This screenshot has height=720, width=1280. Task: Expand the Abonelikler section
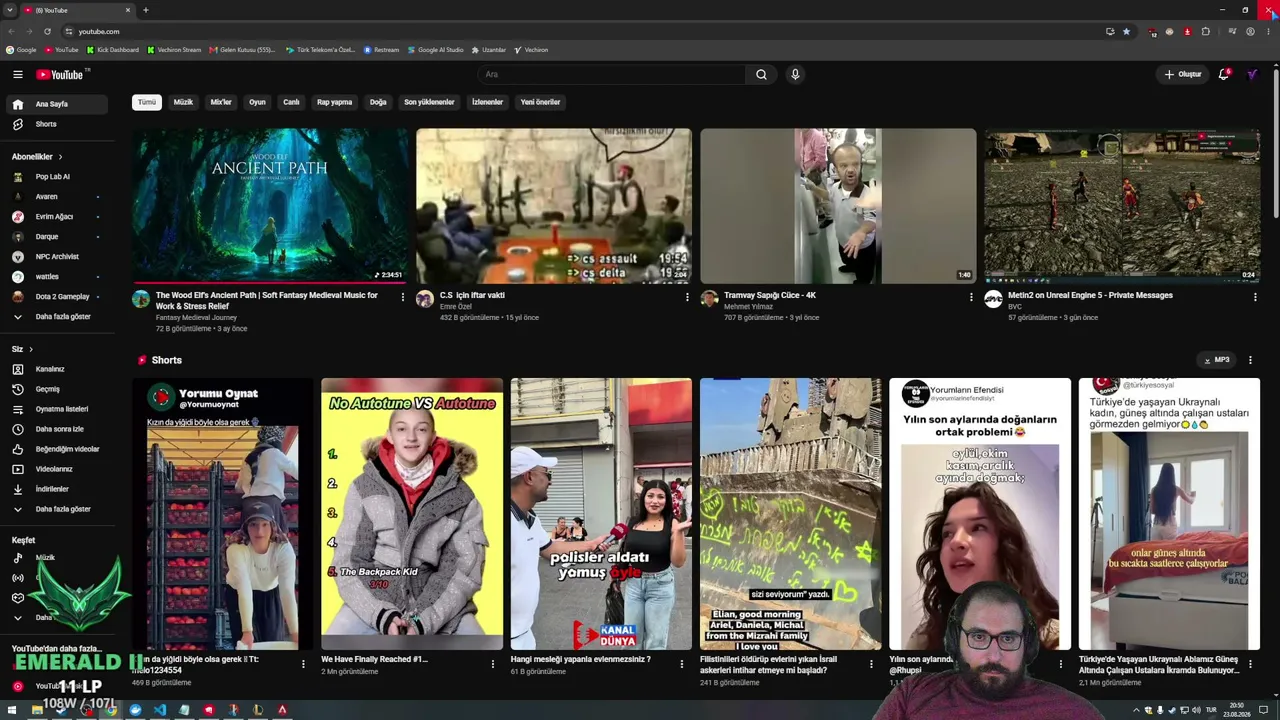[38, 157]
